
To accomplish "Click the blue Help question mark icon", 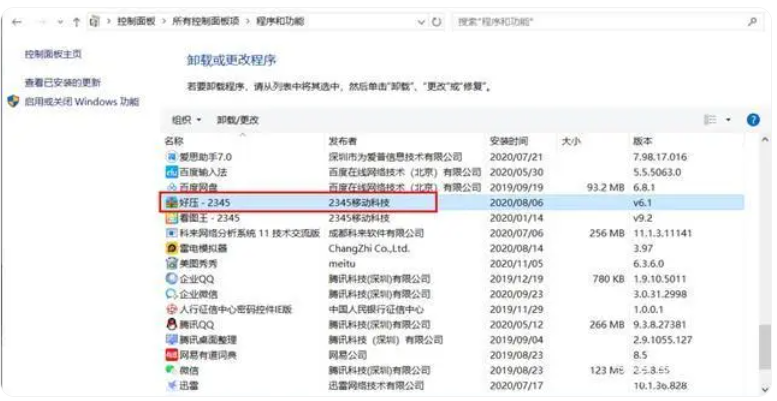I will [x=753, y=120].
